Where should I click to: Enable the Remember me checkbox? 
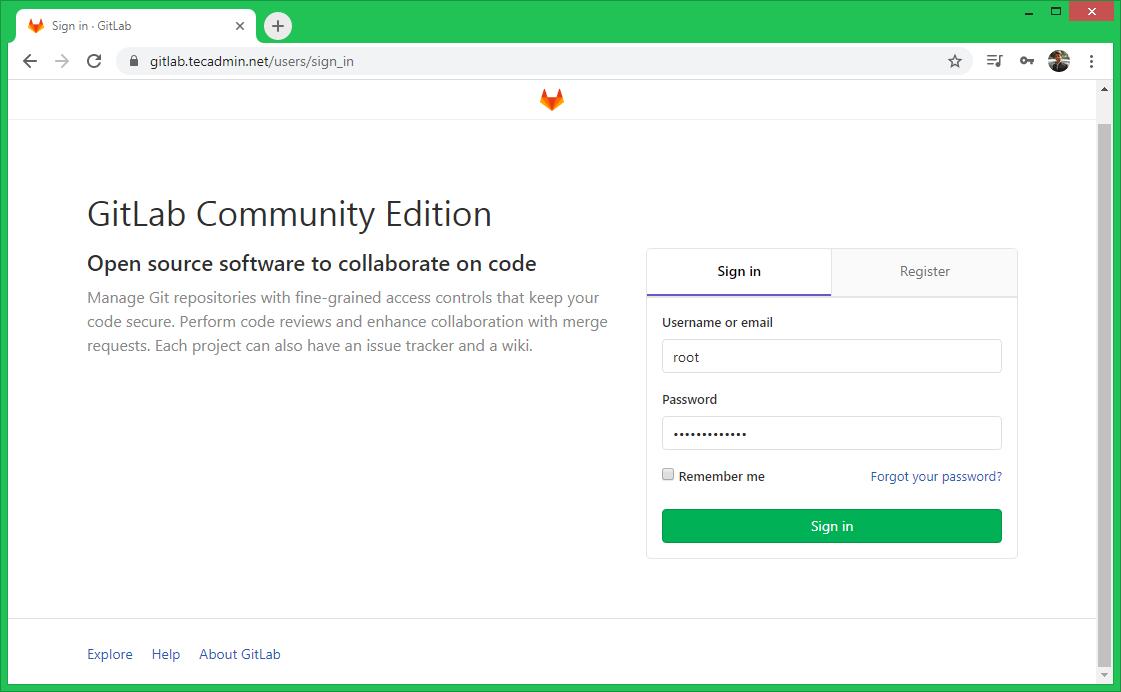coord(668,474)
